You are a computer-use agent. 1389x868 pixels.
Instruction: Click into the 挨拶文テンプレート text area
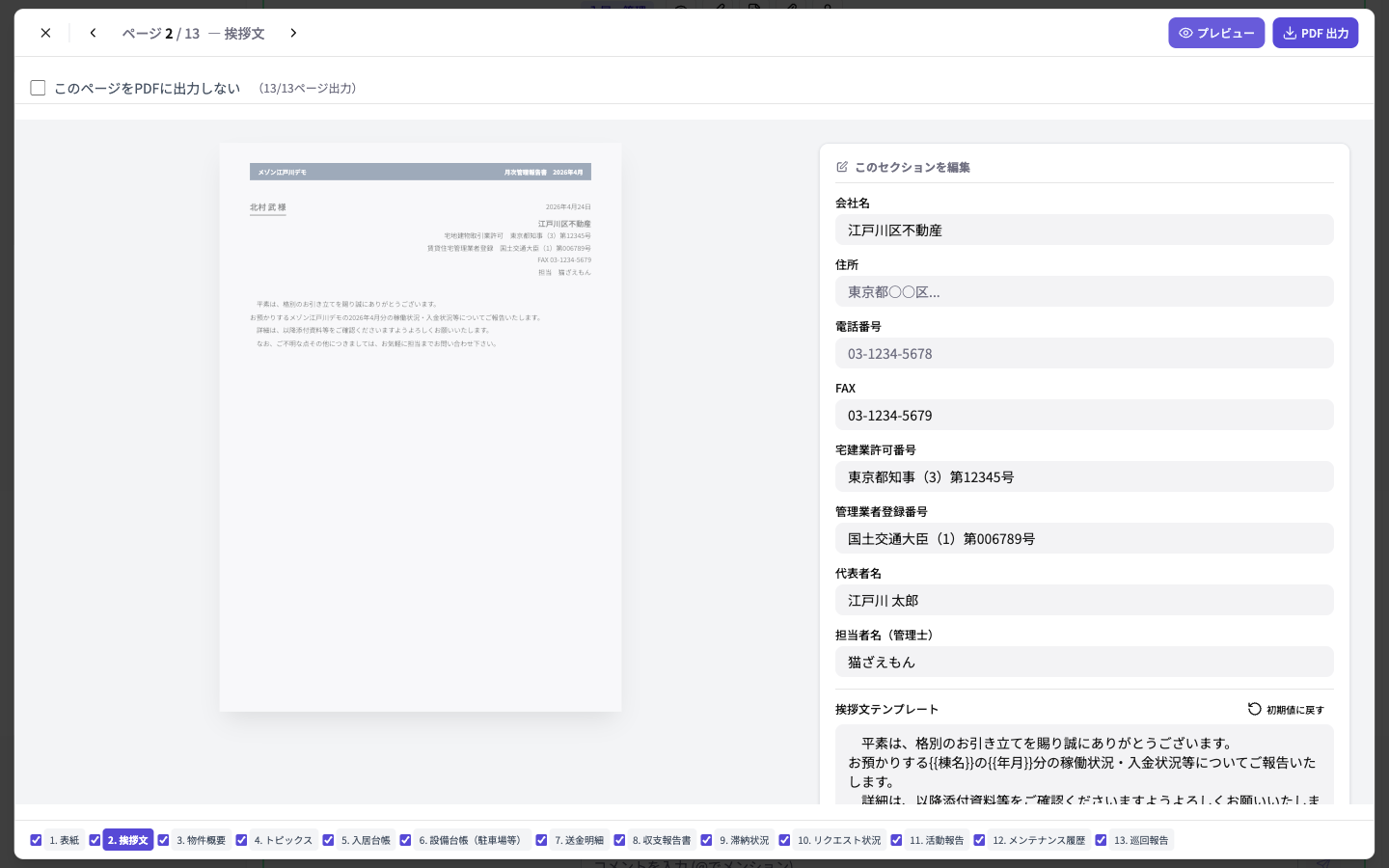[x=1084, y=764]
